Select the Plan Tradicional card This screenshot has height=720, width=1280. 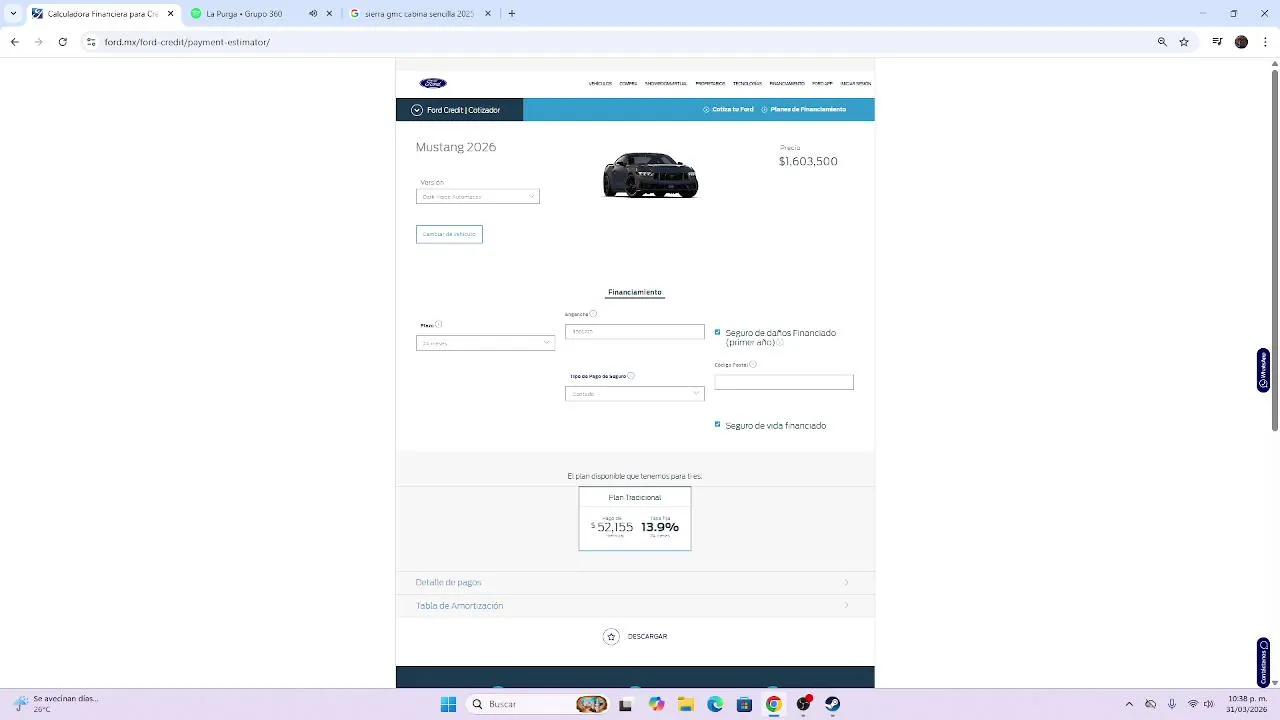tap(635, 518)
